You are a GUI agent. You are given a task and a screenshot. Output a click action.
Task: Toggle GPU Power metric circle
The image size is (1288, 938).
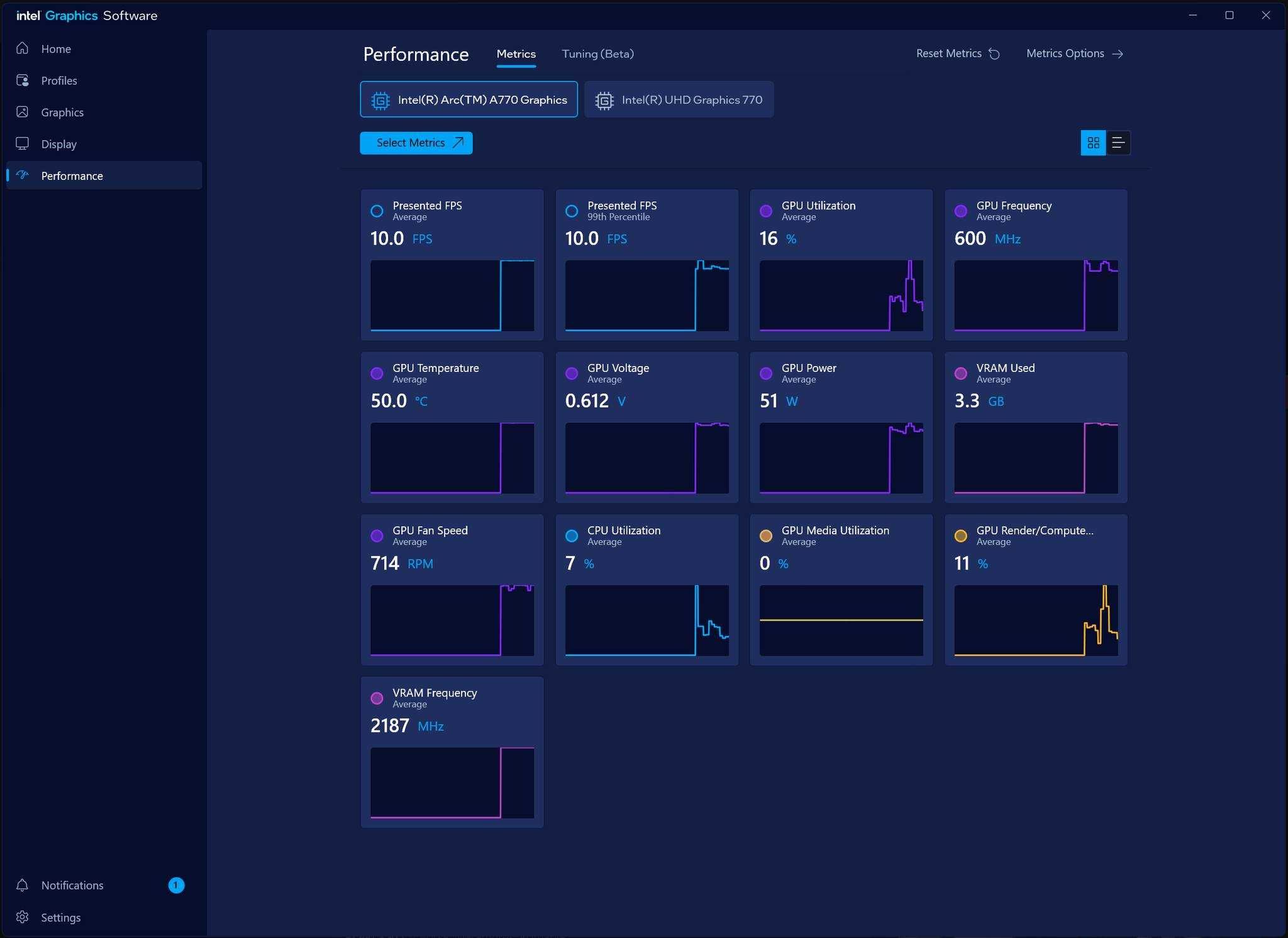(x=766, y=373)
